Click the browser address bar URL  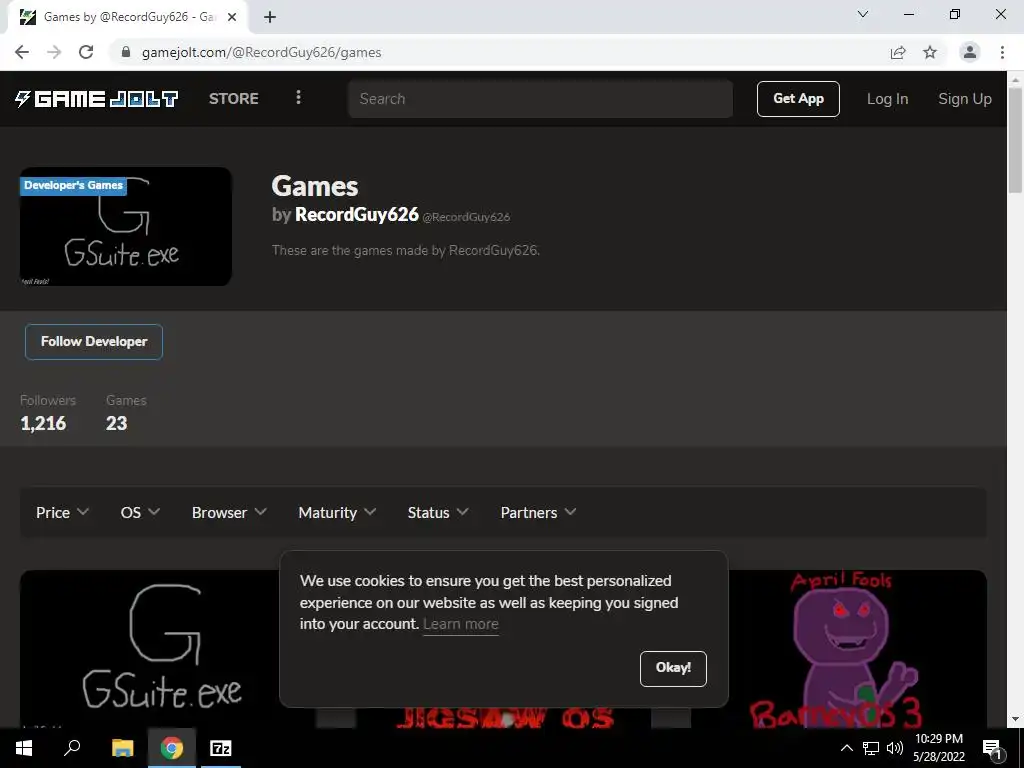[x=261, y=52]
